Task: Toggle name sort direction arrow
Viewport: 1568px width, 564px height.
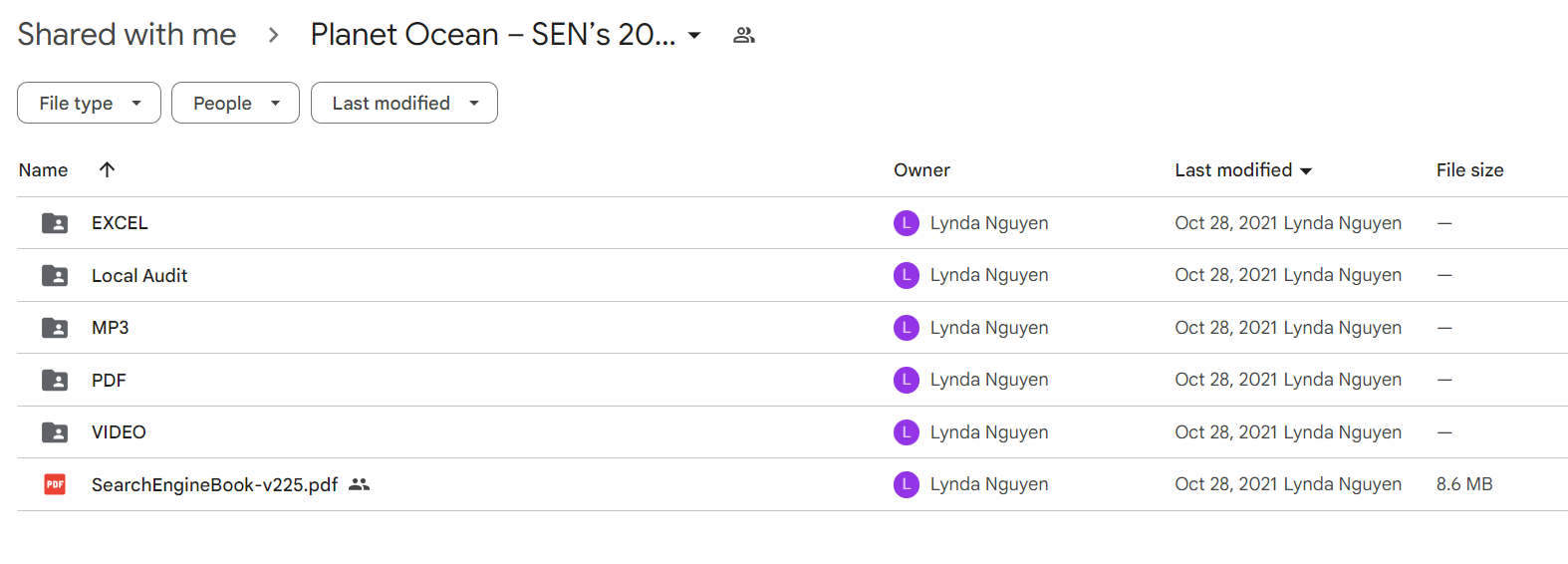Action: click(x=107, y=169)
